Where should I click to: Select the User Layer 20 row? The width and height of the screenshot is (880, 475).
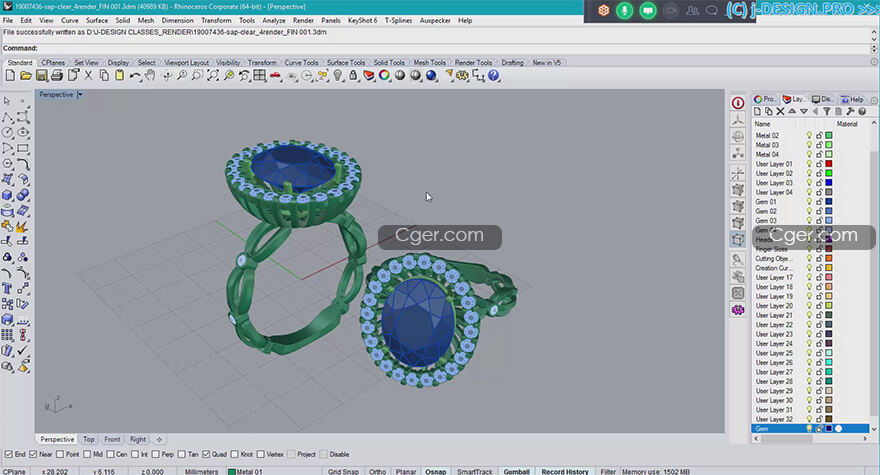point(810,306)
